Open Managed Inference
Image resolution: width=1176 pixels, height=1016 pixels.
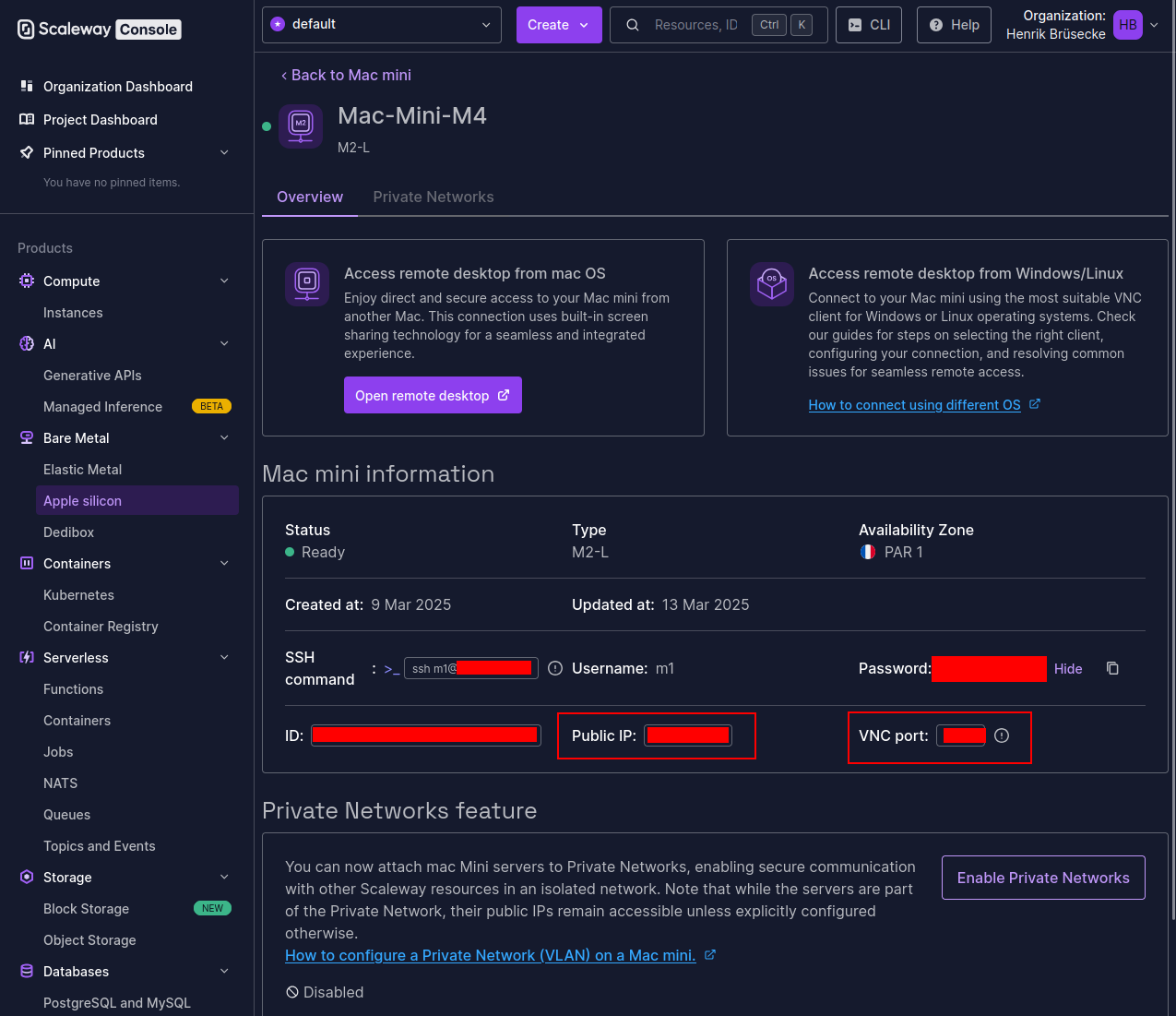pos(102,407)
